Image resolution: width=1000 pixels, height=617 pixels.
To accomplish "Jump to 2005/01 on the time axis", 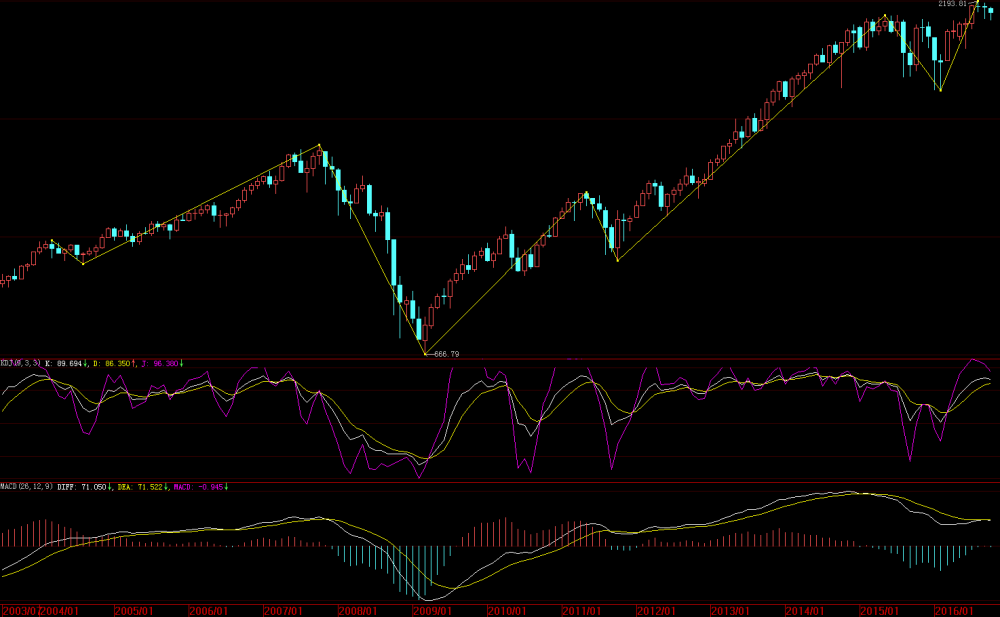I will click(133, 610).
